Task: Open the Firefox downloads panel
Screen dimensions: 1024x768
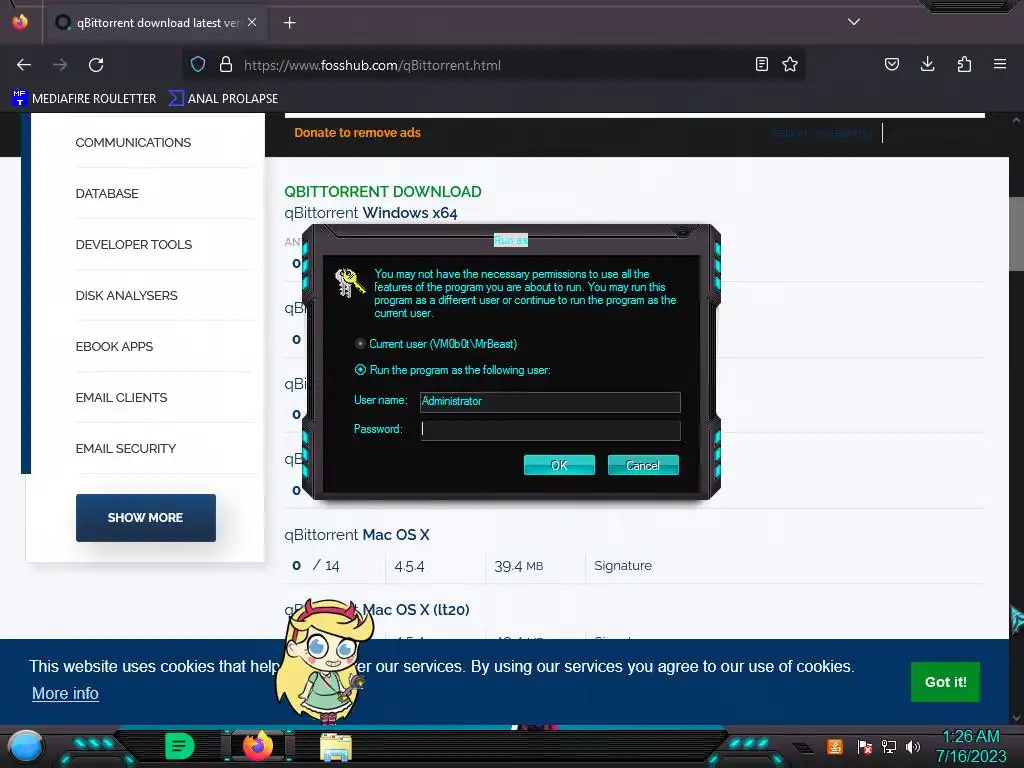Action: (927, 64)
